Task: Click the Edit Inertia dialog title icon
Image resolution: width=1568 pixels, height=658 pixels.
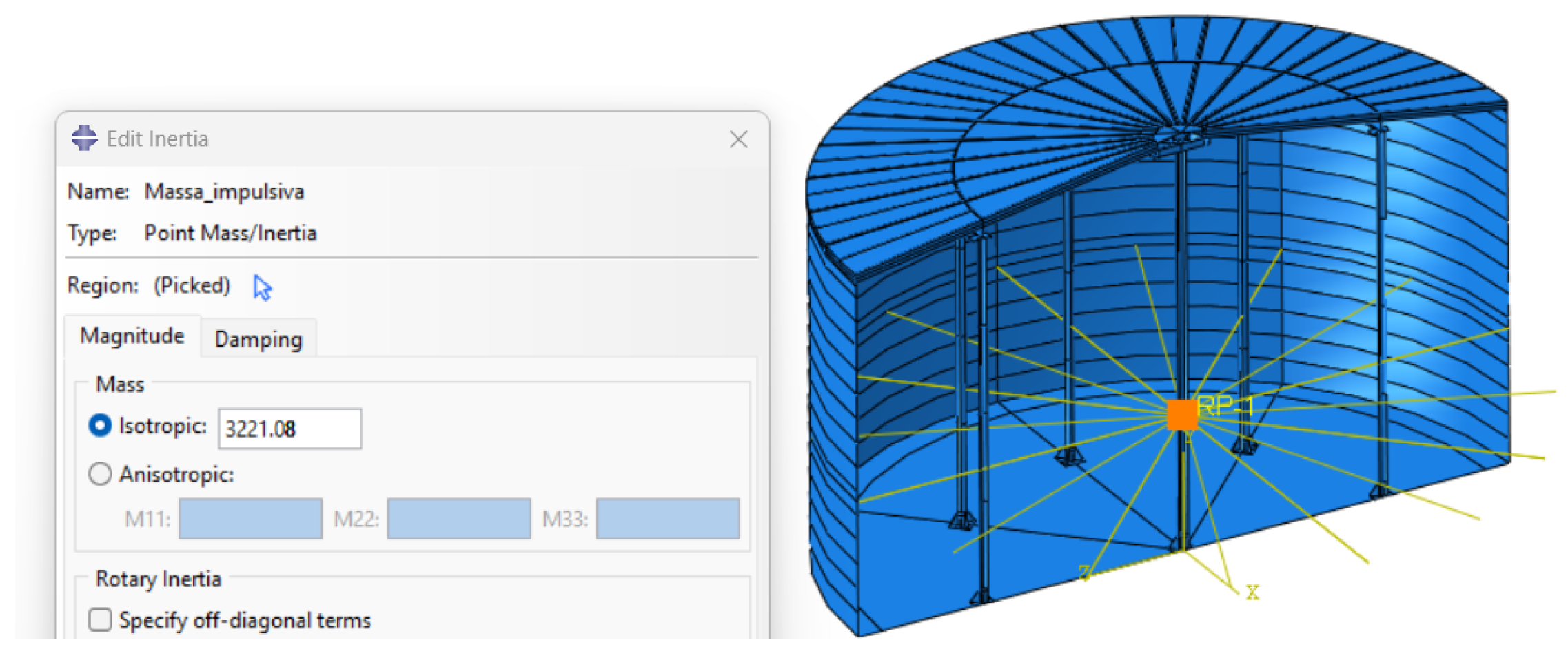Action: click(85, 138)
